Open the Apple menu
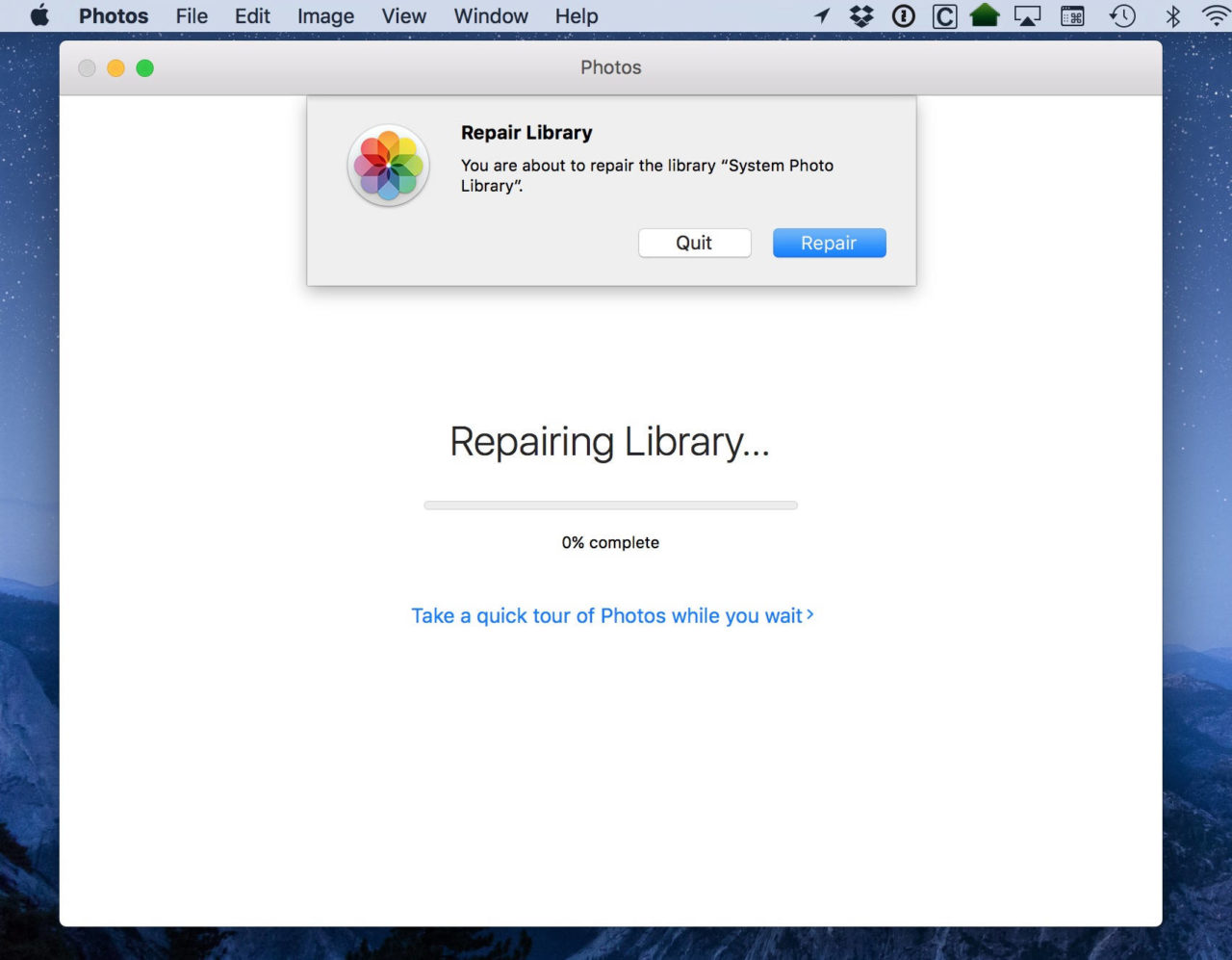Image resolution: width=1232 pixels, height=960 pixels. click(x=39, y=15)
